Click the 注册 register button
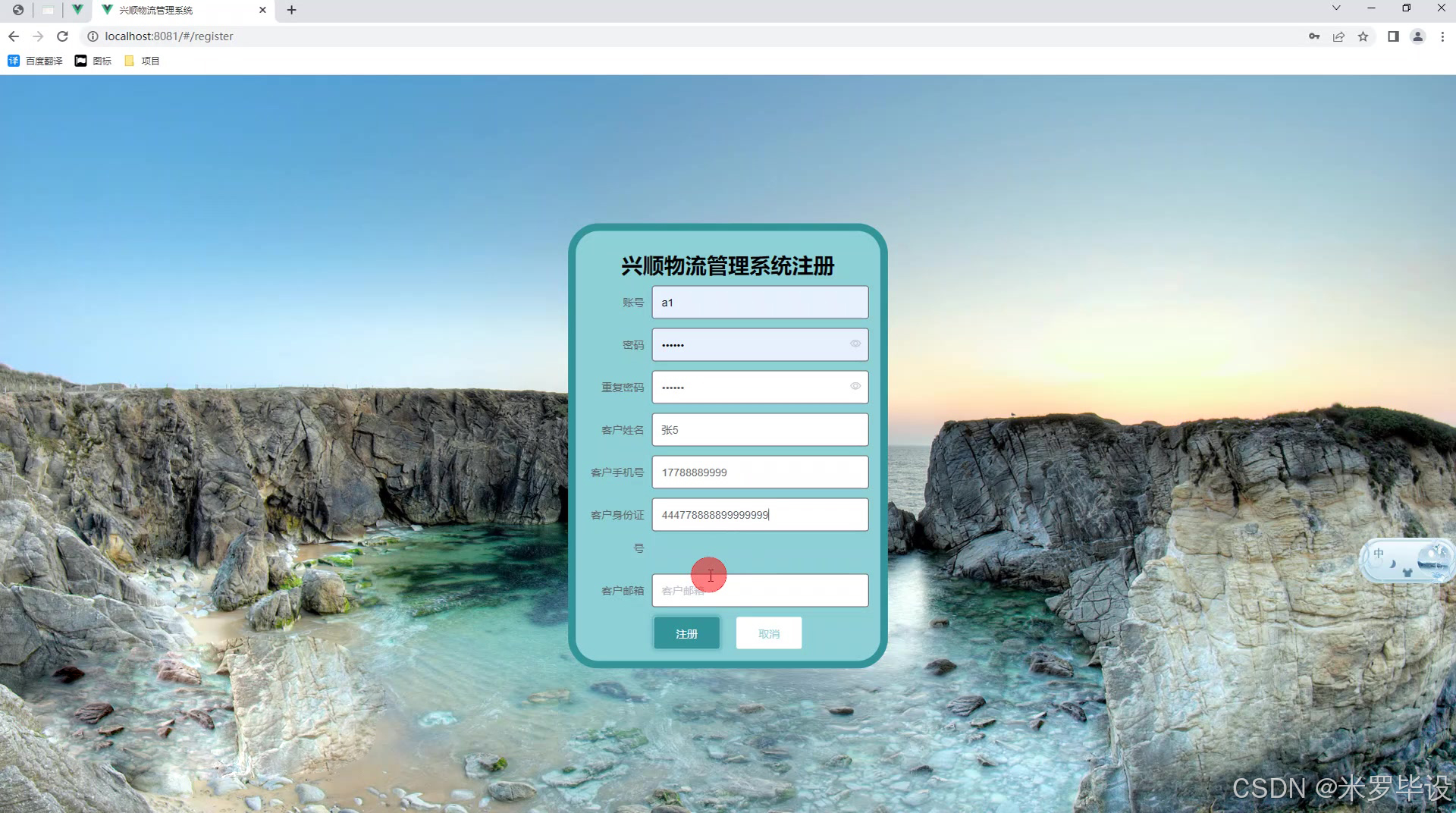 tap(686, 633)
